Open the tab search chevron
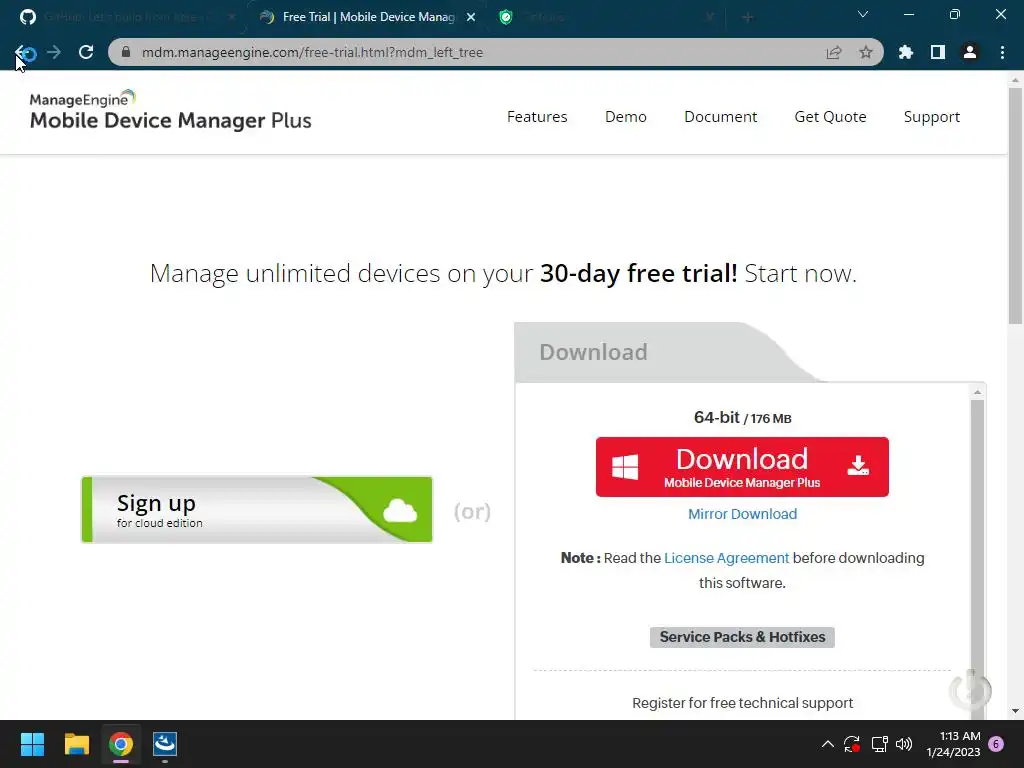Image resolution: width=1024 pixels, height=768 pixels. click(863, 14)
